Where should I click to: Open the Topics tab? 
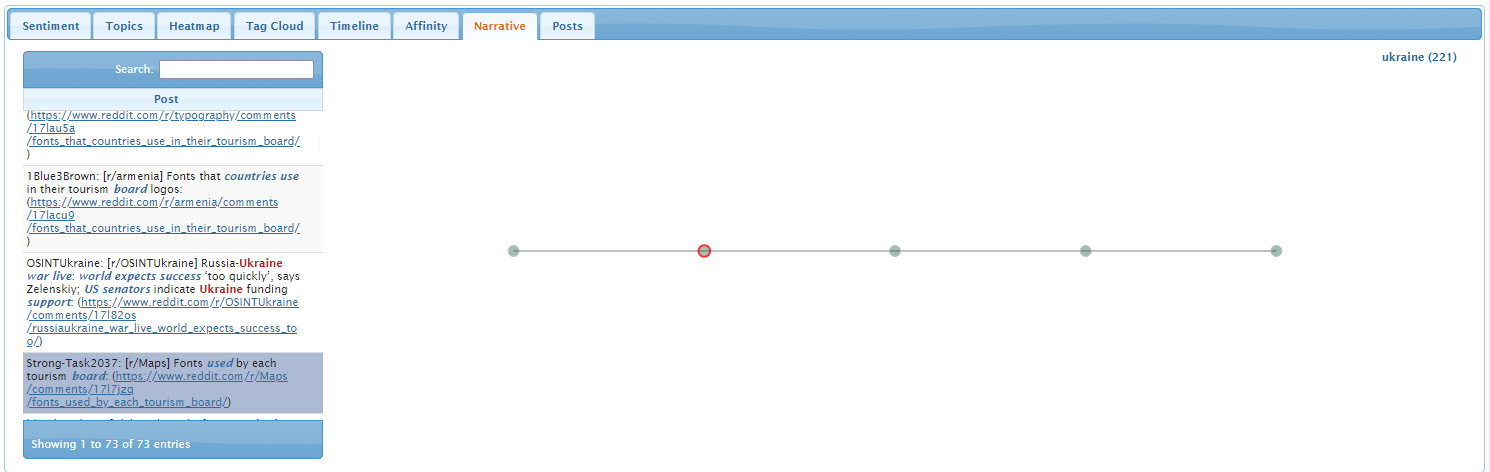click(124, 26)
